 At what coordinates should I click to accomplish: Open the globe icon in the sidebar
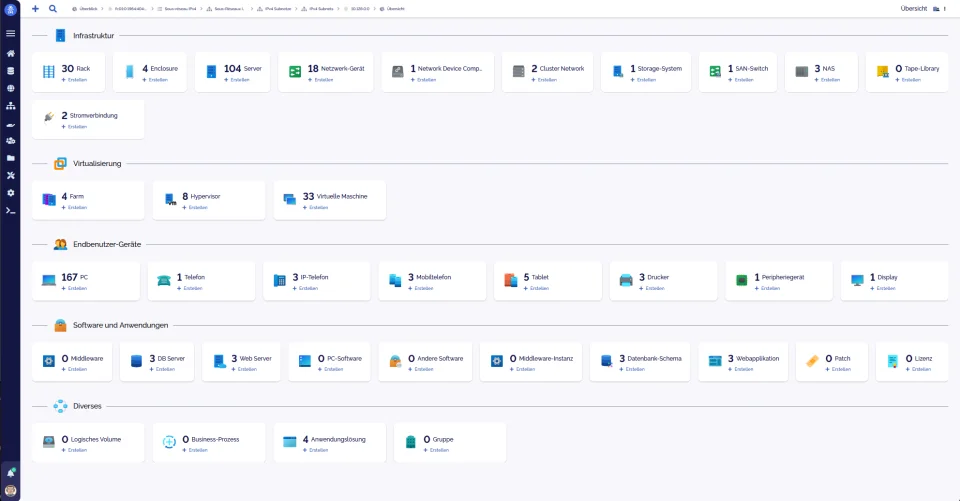(x=10, y=88)
